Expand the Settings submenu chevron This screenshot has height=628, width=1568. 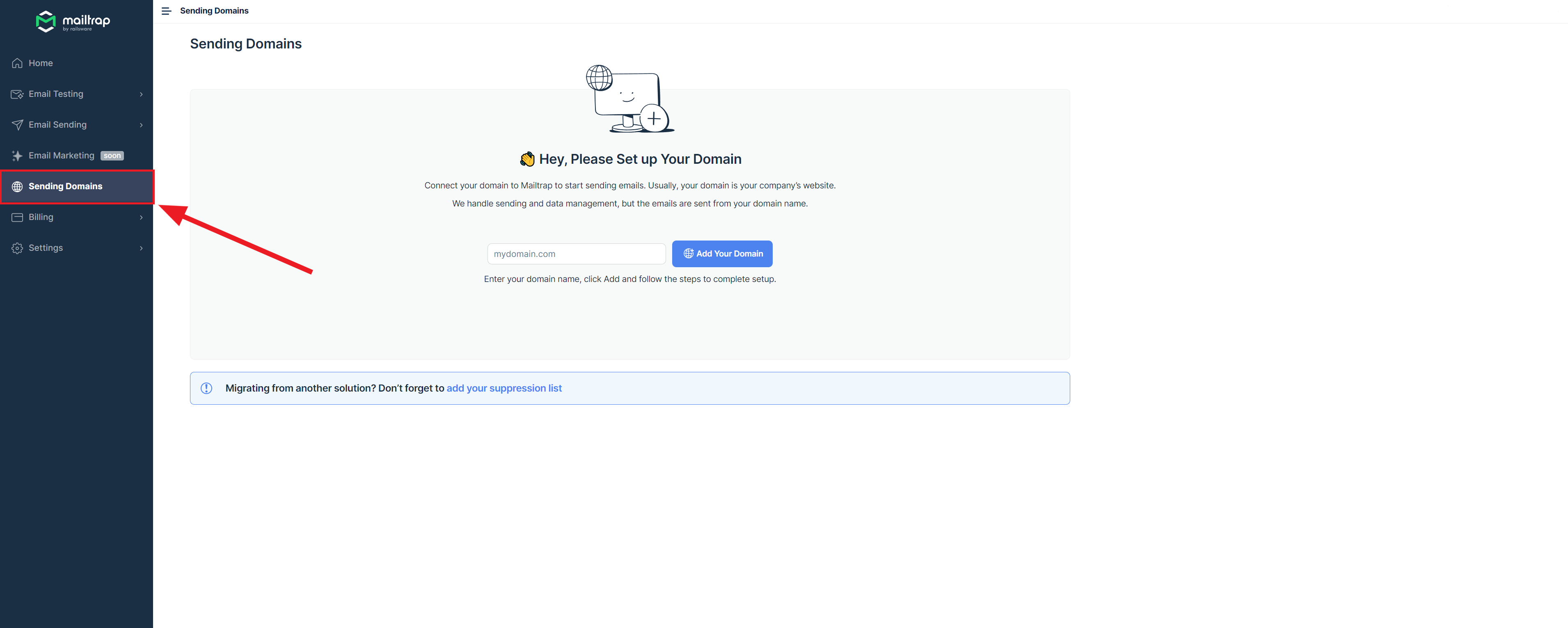141,248
